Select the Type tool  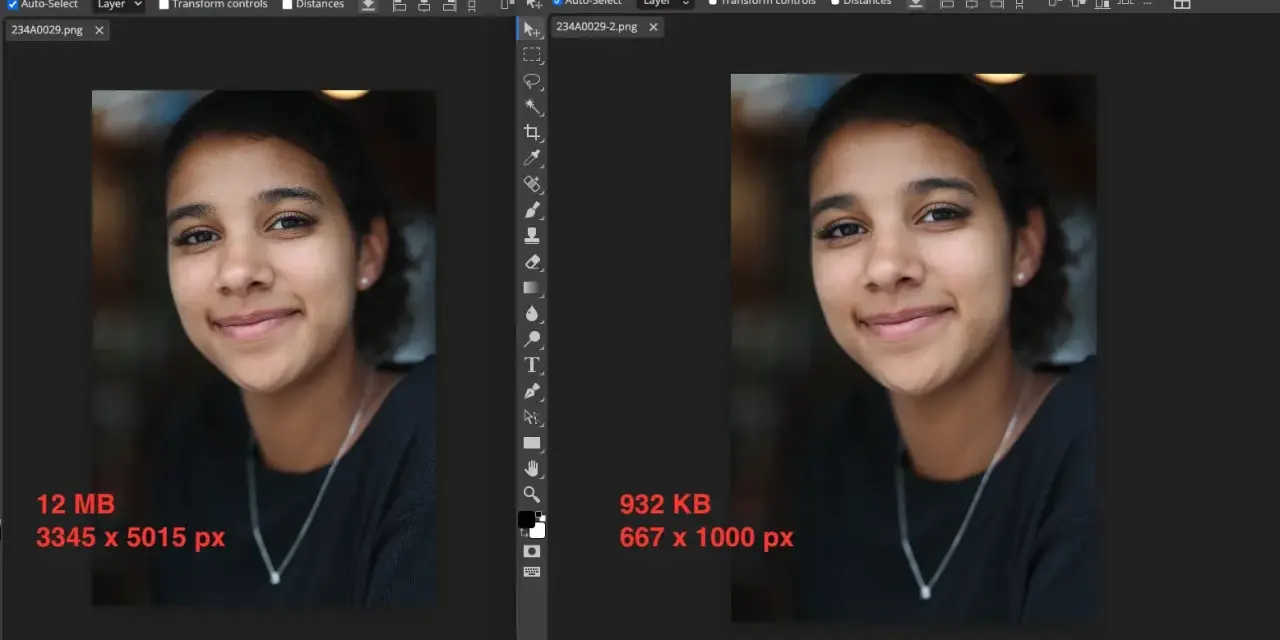coord(532,365)
